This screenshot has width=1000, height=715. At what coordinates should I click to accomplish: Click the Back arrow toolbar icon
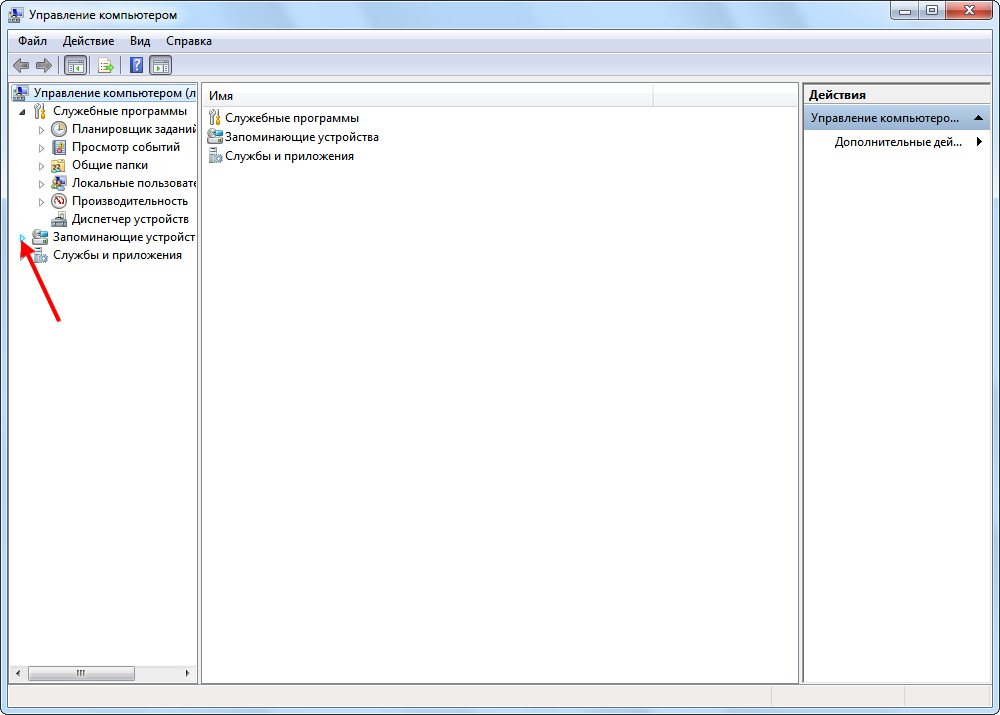tap(21, 65)
